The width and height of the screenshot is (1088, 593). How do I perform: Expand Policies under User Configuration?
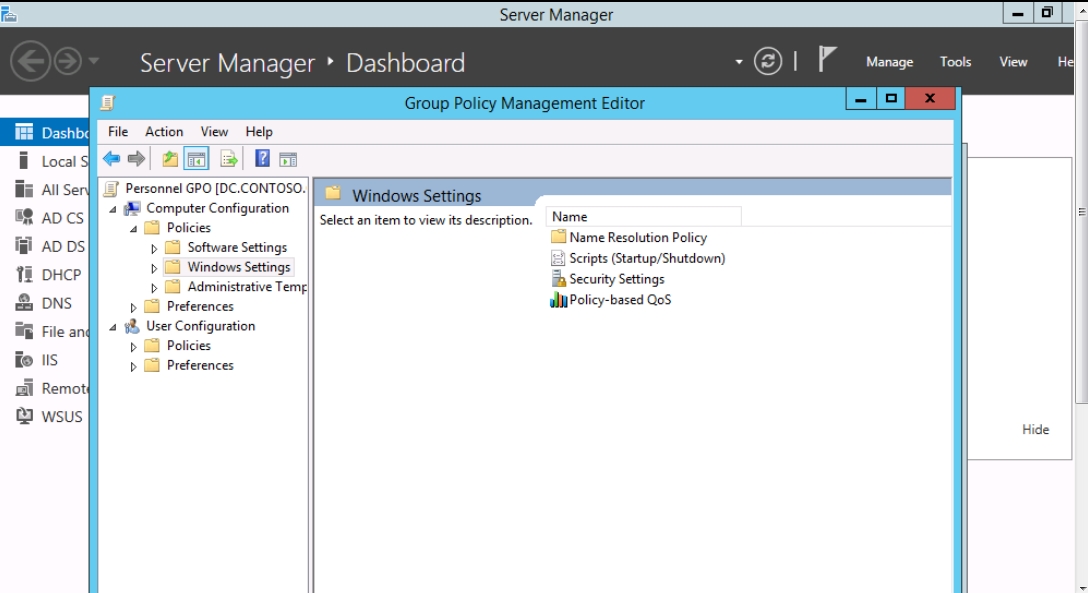(x=133, y=346)
